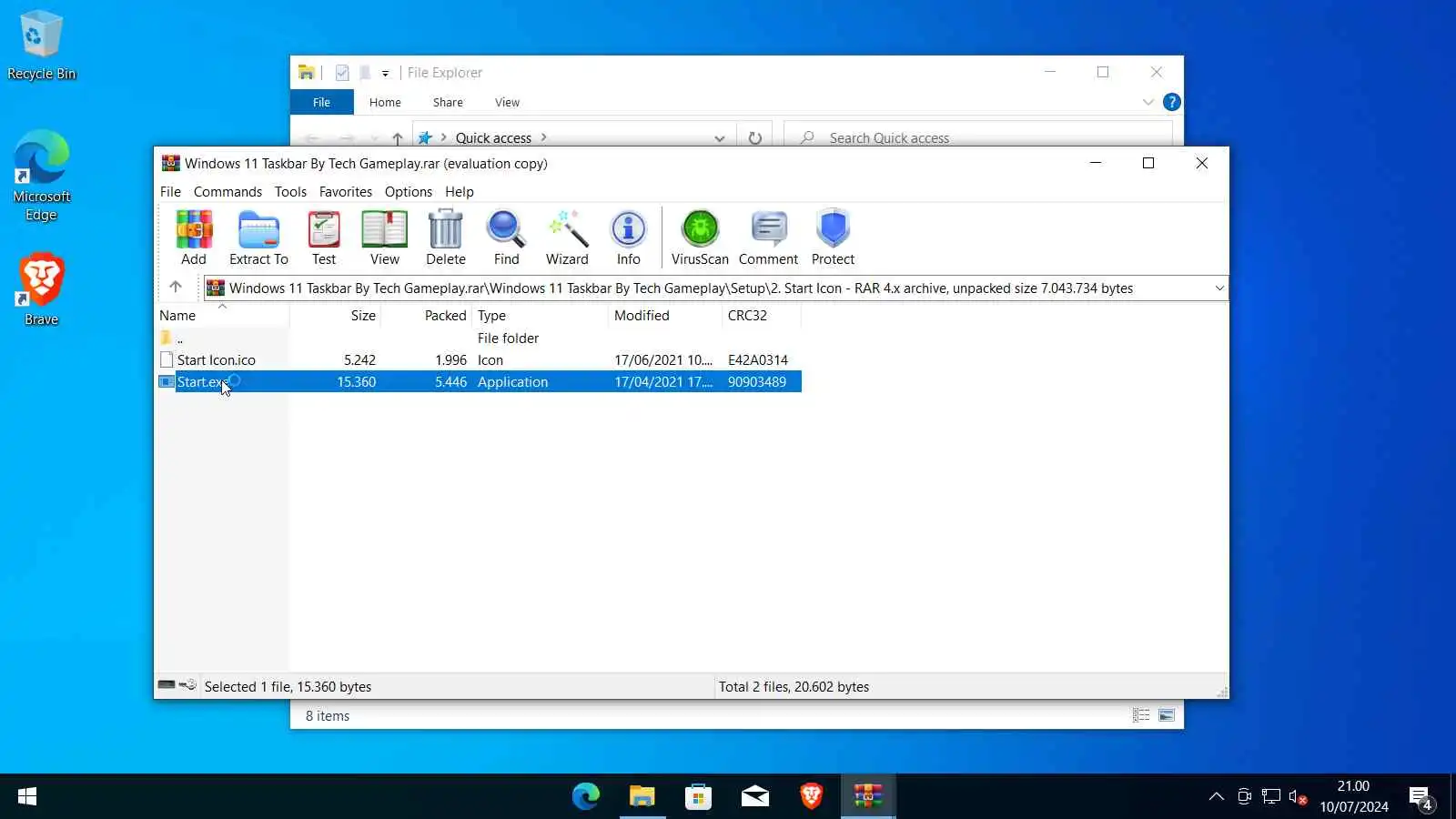Click the Meet Now camera tray icon
This screenshot has height=819, width=1456.
(1244, 797)
